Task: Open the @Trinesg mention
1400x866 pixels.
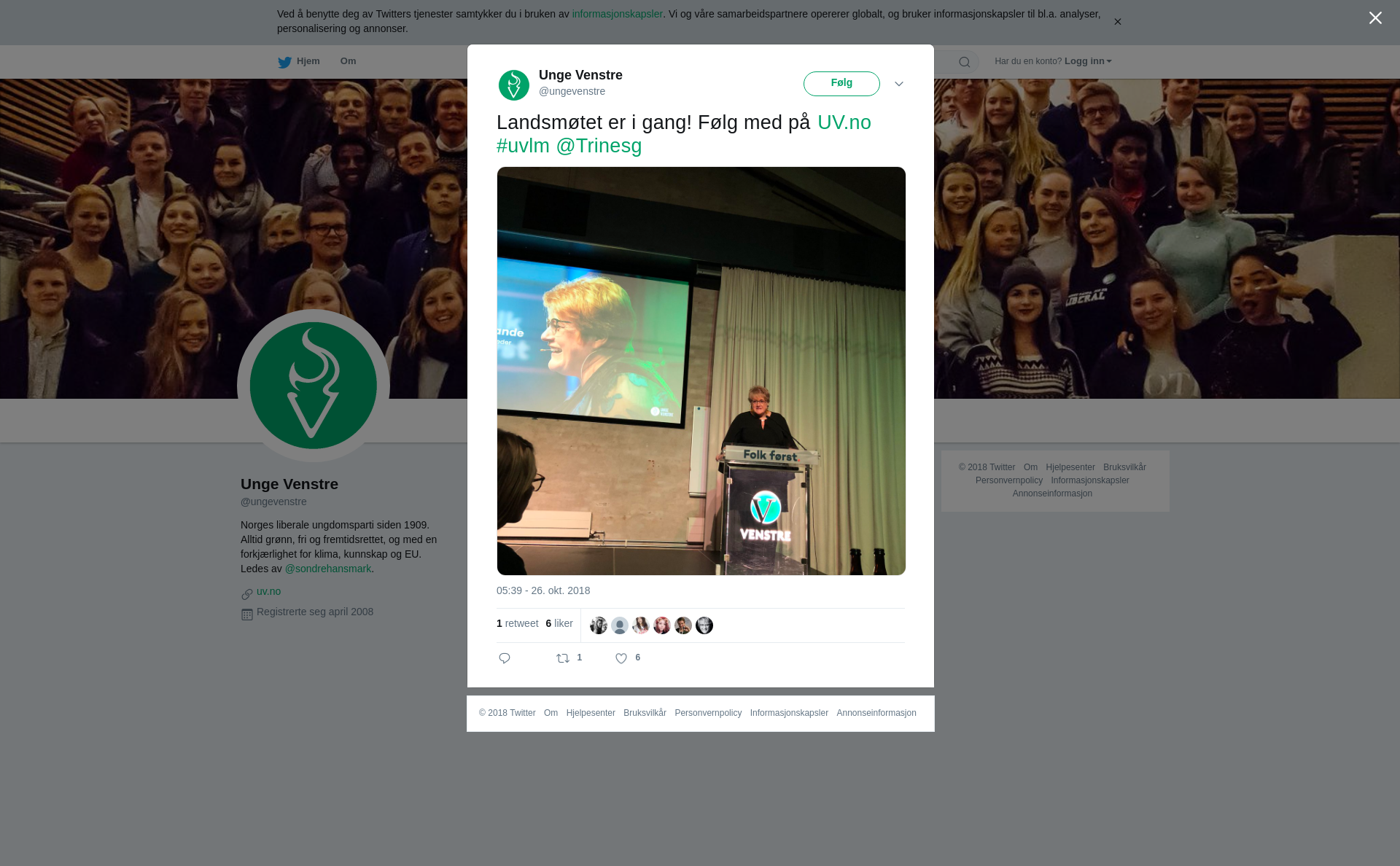Action: tap(599, 146)
